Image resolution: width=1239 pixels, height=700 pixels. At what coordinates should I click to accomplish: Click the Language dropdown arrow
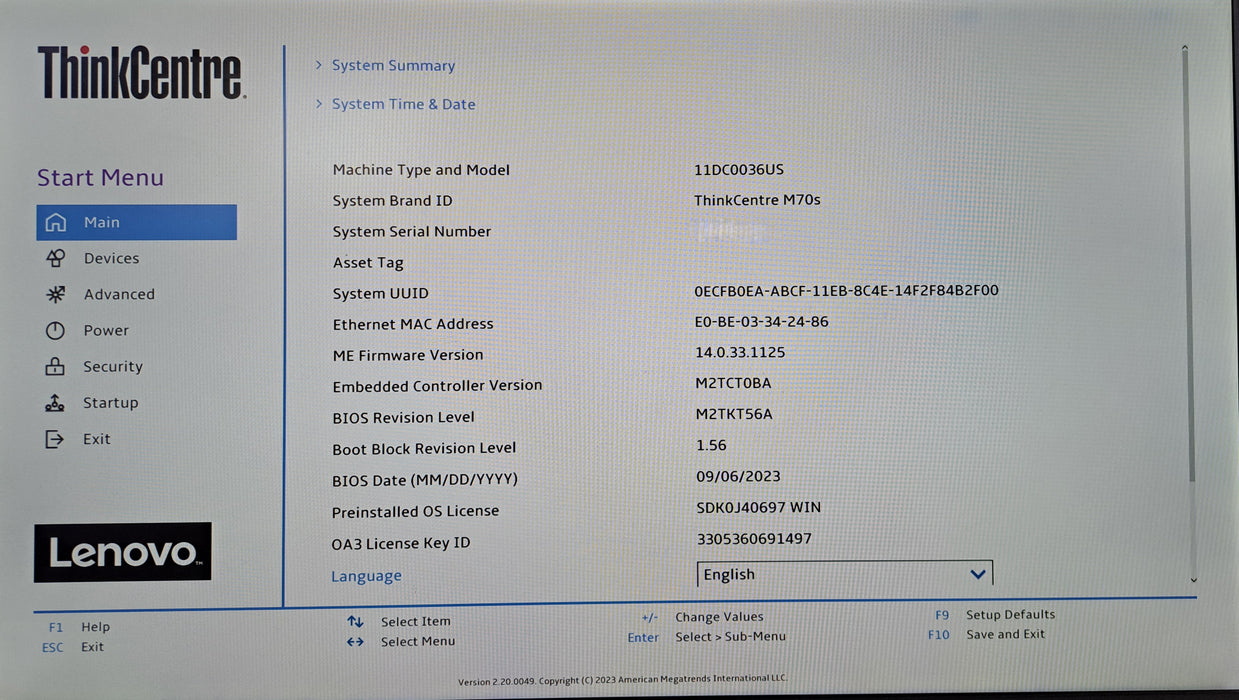click(x=978, y=574)
